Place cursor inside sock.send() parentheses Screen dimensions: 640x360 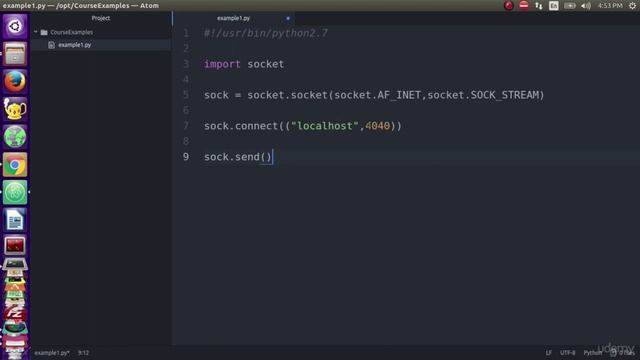tap(266, 157)
